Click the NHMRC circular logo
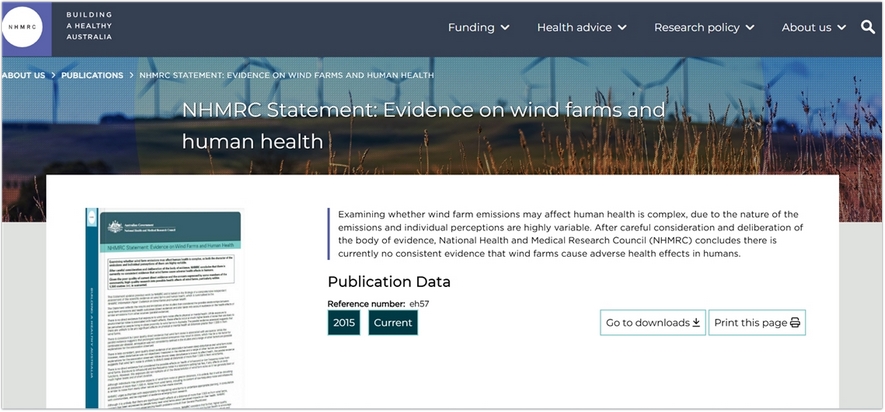The width and height of the screenshot is (885, 412). click(x=23, y=28)
